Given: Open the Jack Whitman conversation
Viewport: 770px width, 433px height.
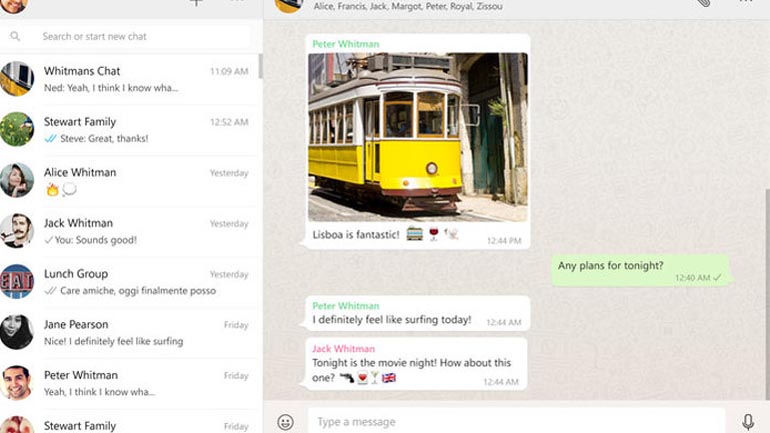Looking at the screenshot, I should [x=140, y=231].
